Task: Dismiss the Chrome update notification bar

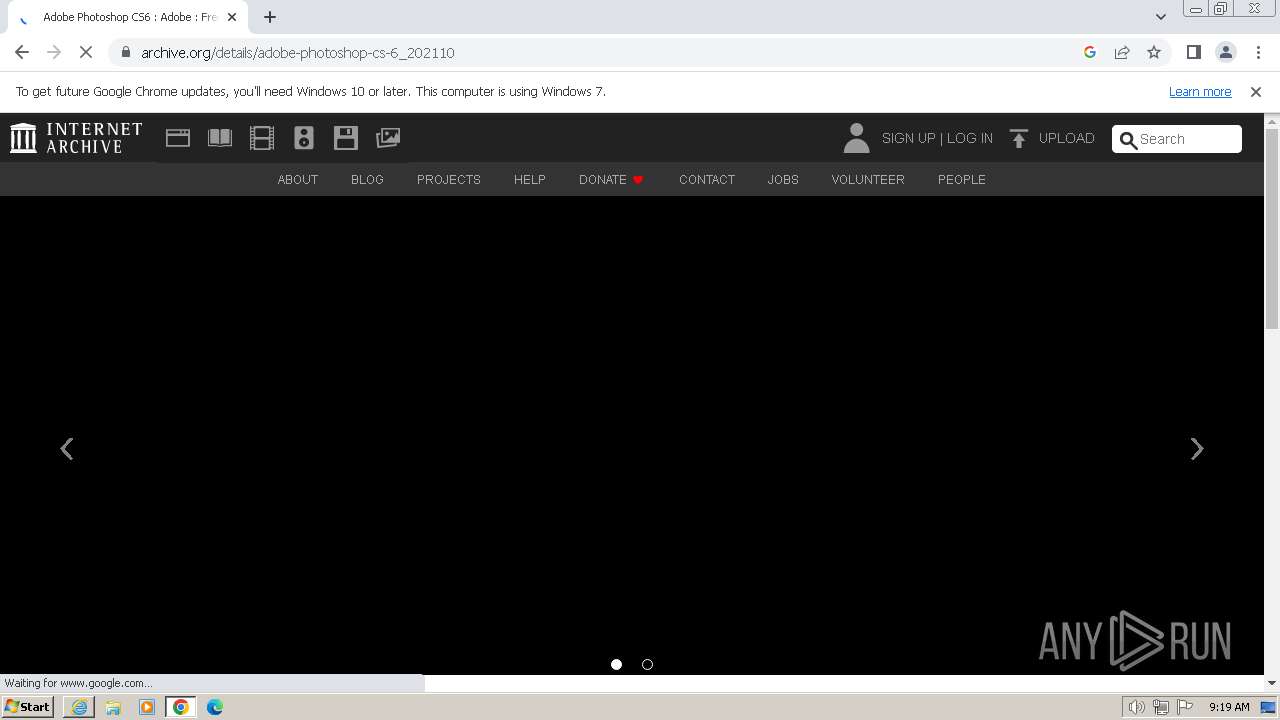Action: point(1256,91)
